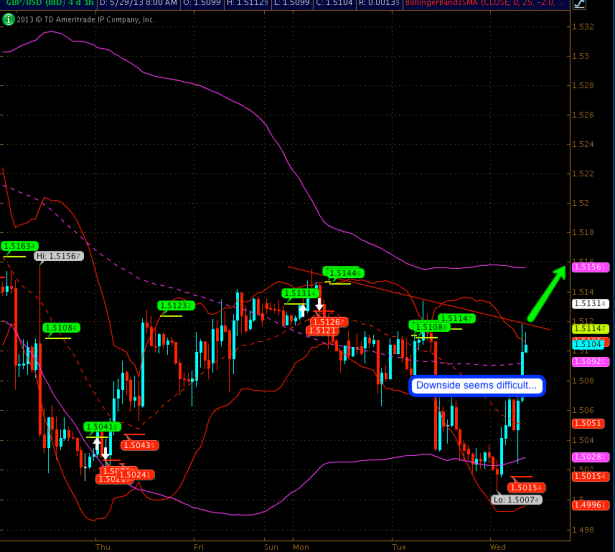
Task: Click the Thu label on the time axis
Action: (x=103, y=547)
